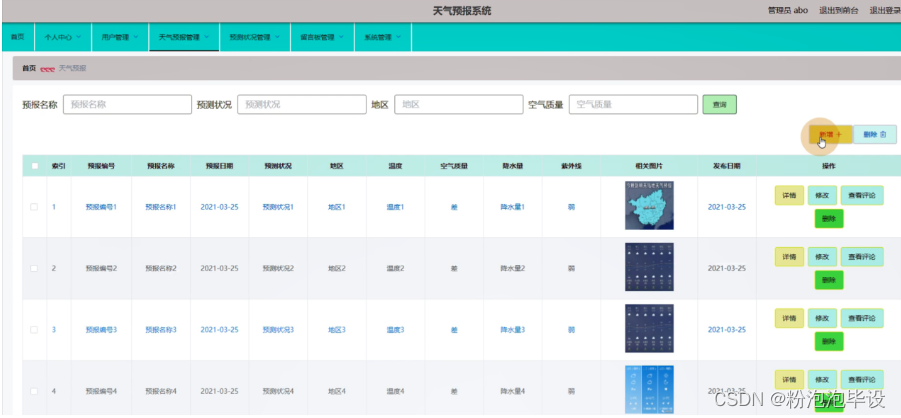The width and height of the screenshot is (901, 418).
Task: Click the 温度3 cell
Action: 395,330
